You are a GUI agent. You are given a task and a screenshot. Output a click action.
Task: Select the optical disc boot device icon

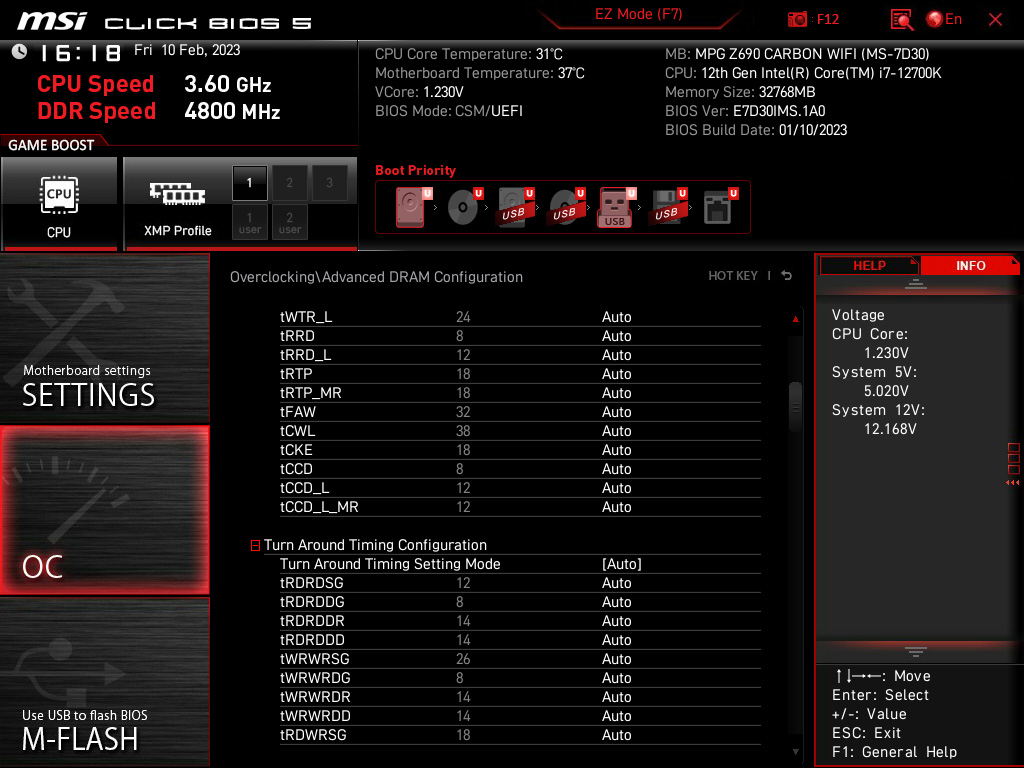click(x=464, y=207)
